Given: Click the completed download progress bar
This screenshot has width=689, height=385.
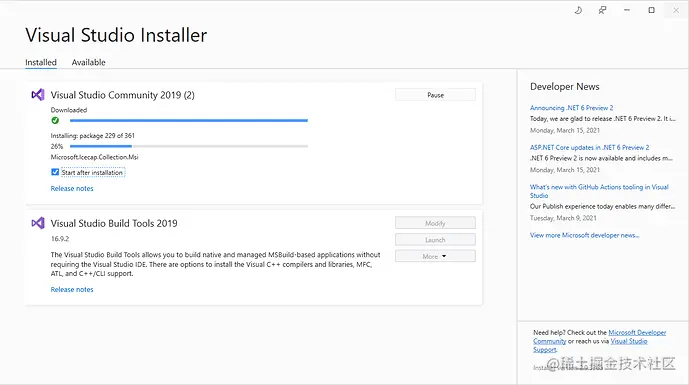Looking at the screenshot, I should click(189, 120).
